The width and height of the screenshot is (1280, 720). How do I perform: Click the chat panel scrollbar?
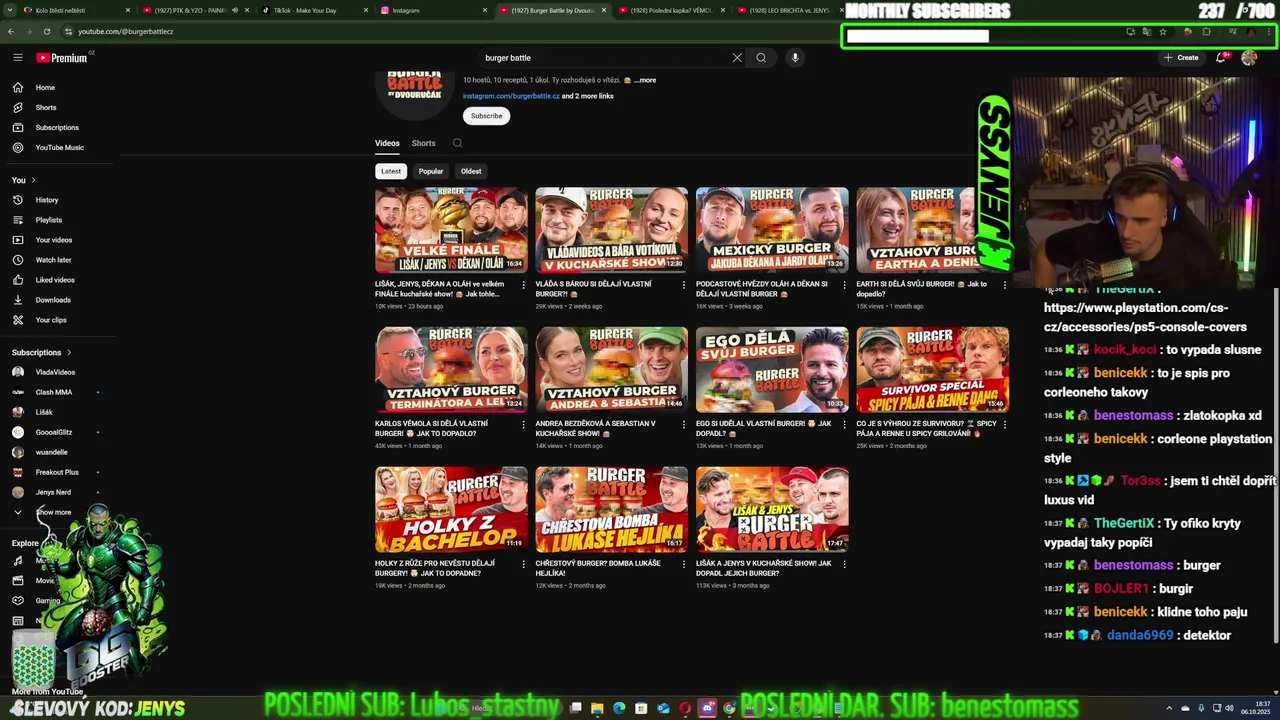click(x=1276, y=465)
